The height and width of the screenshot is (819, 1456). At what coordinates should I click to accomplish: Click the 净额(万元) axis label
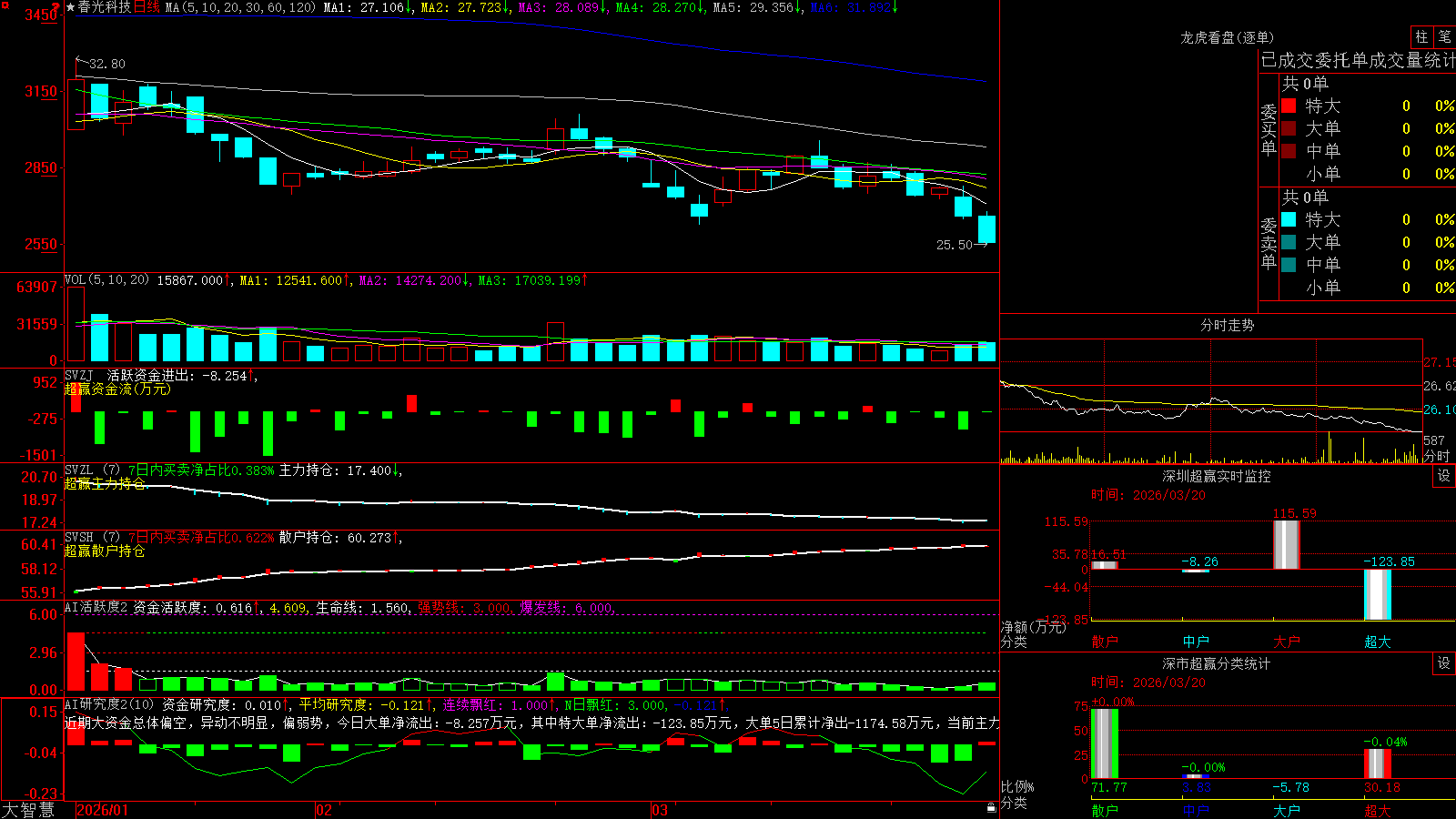(x=1033, y=627)
